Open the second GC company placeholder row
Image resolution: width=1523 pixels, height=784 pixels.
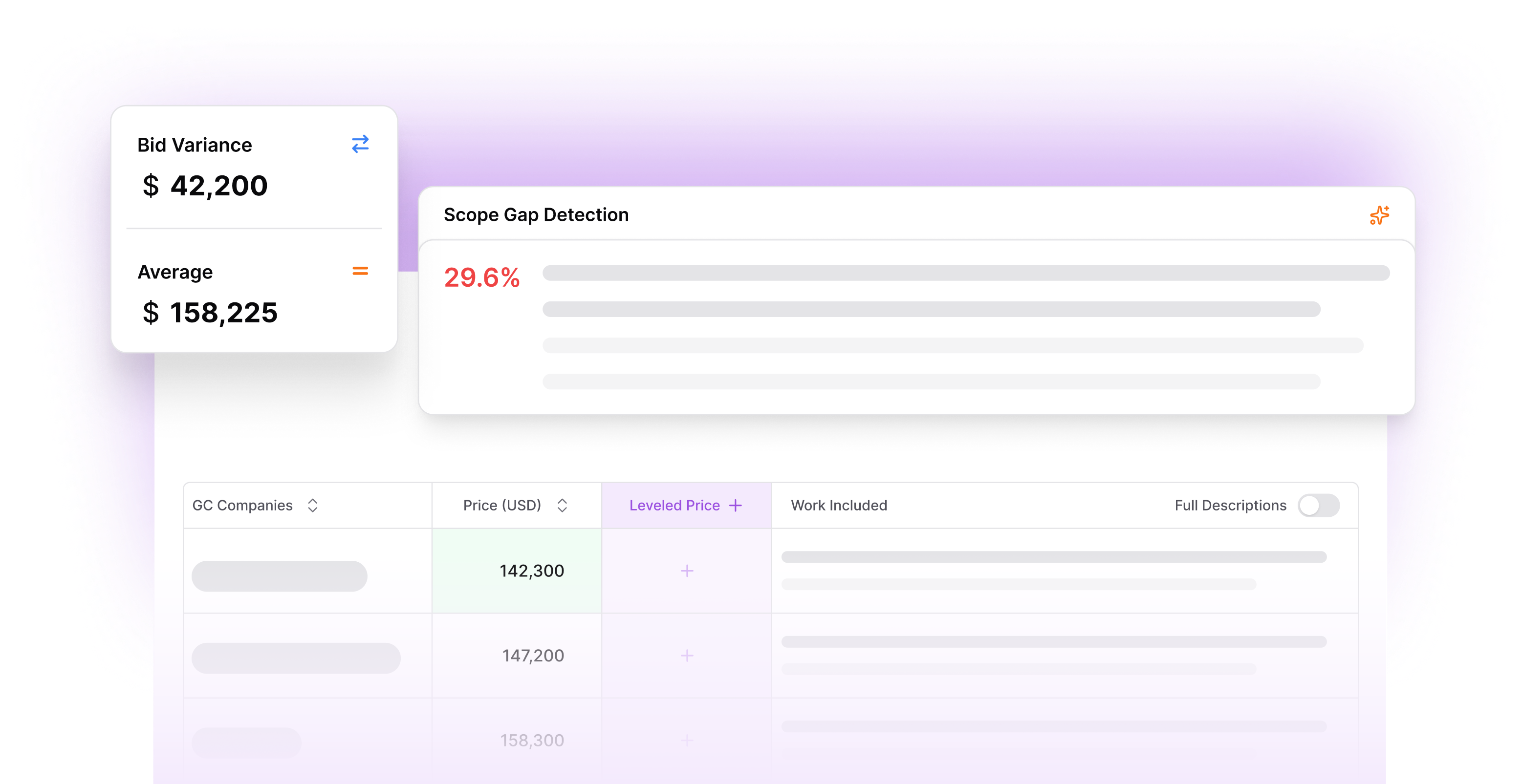[296, 657]
